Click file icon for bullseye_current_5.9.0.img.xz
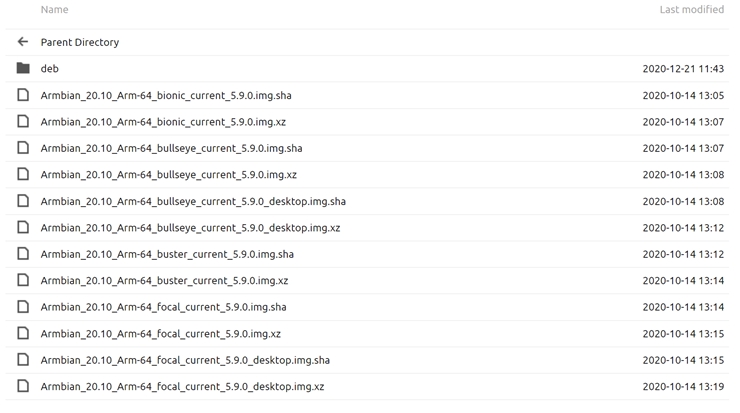This screenshot has width=740, height=413. click(23, 174)
